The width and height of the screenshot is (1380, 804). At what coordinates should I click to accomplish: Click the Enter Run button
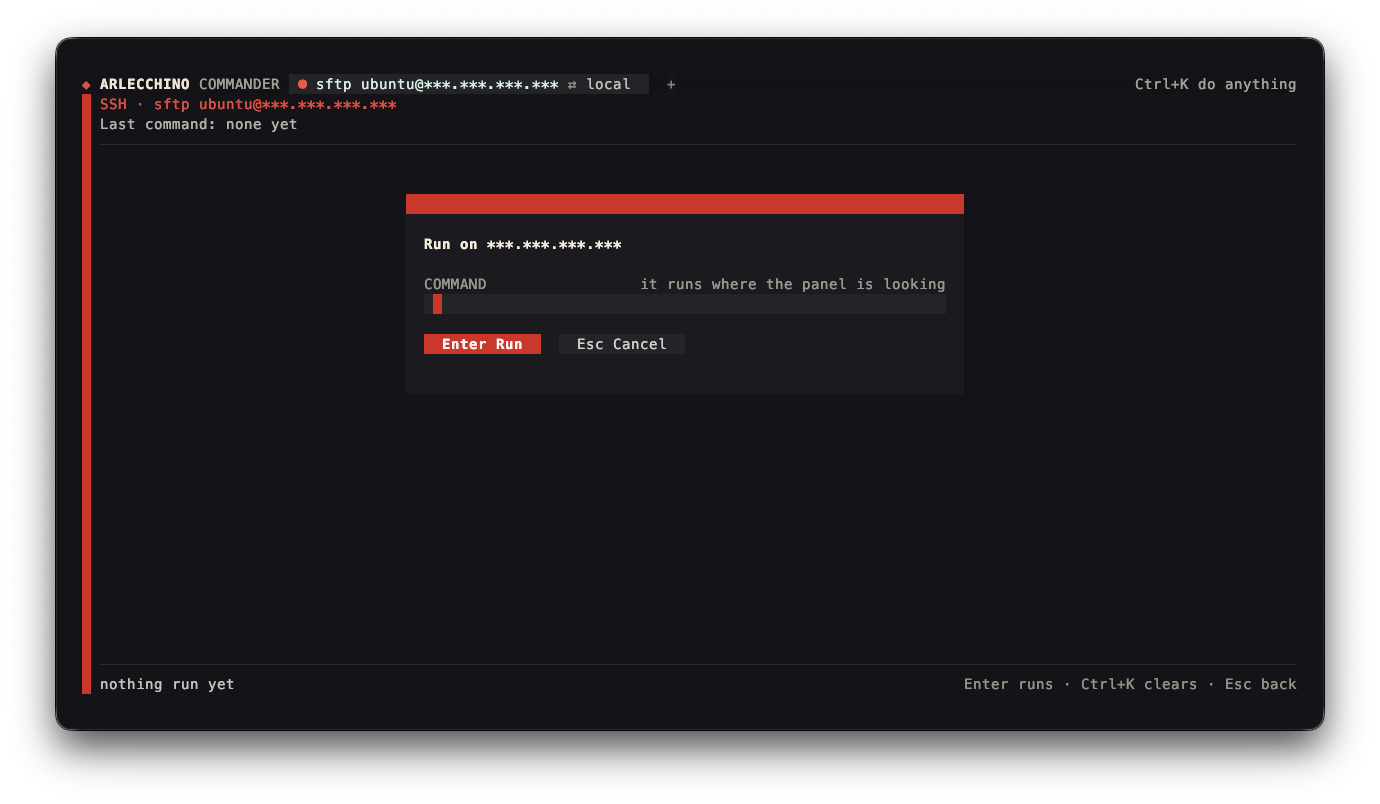point(482,344)
